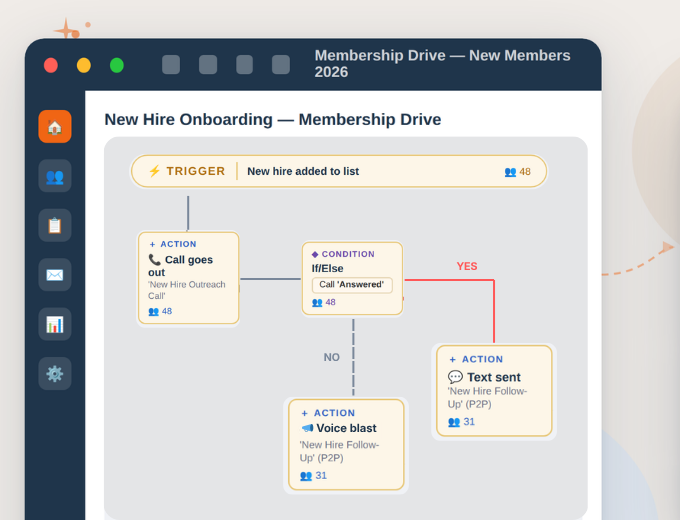Click the second gray titlebar square button
The height and width of the screenshot is (520, 680).
(x=208, y=65)
